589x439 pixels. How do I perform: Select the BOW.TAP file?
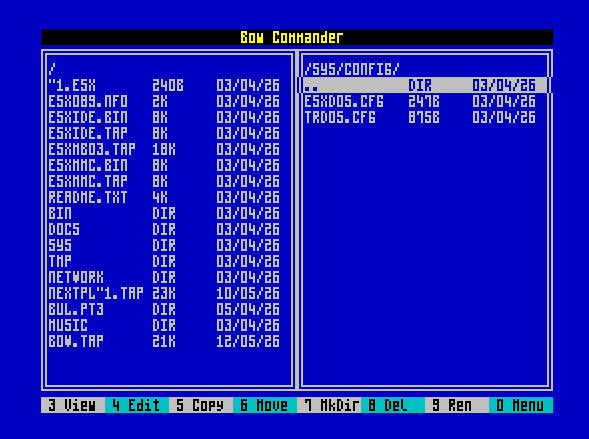coord(169,341)
